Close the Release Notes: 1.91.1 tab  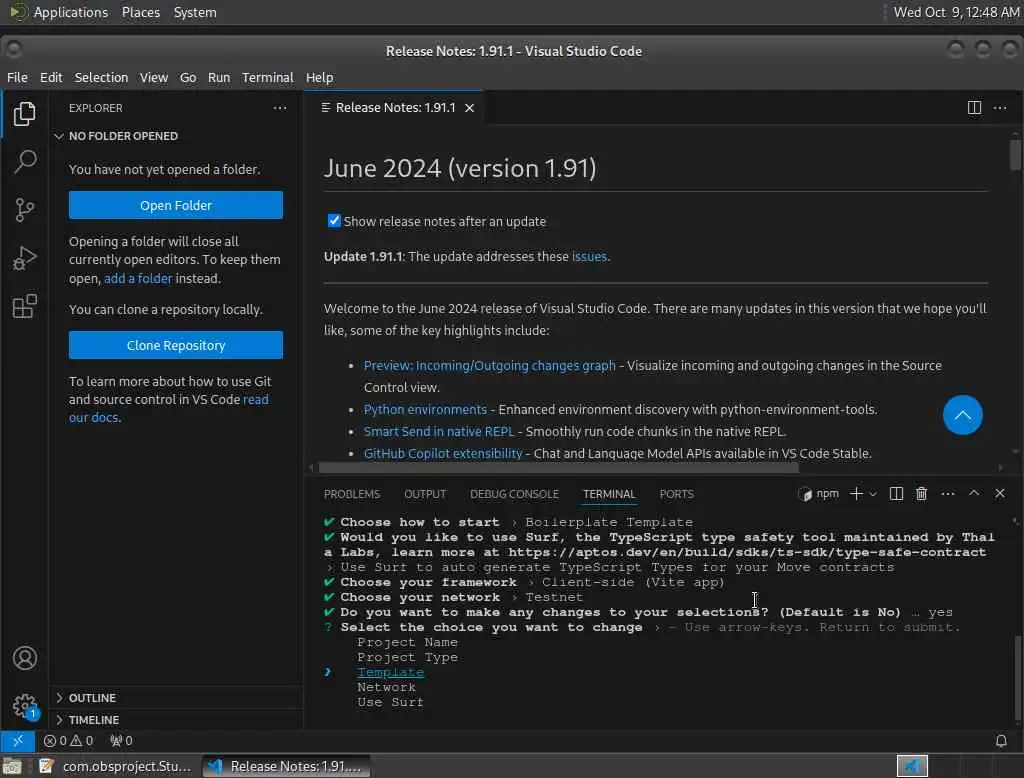click(469, 108)
